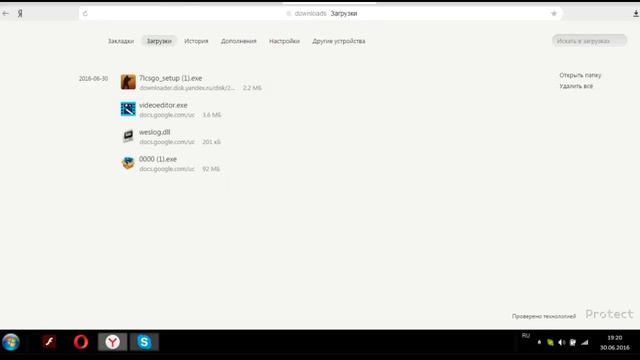Open the volume speaker tray icon
This screenshot has height=360, width=640.
562,342
